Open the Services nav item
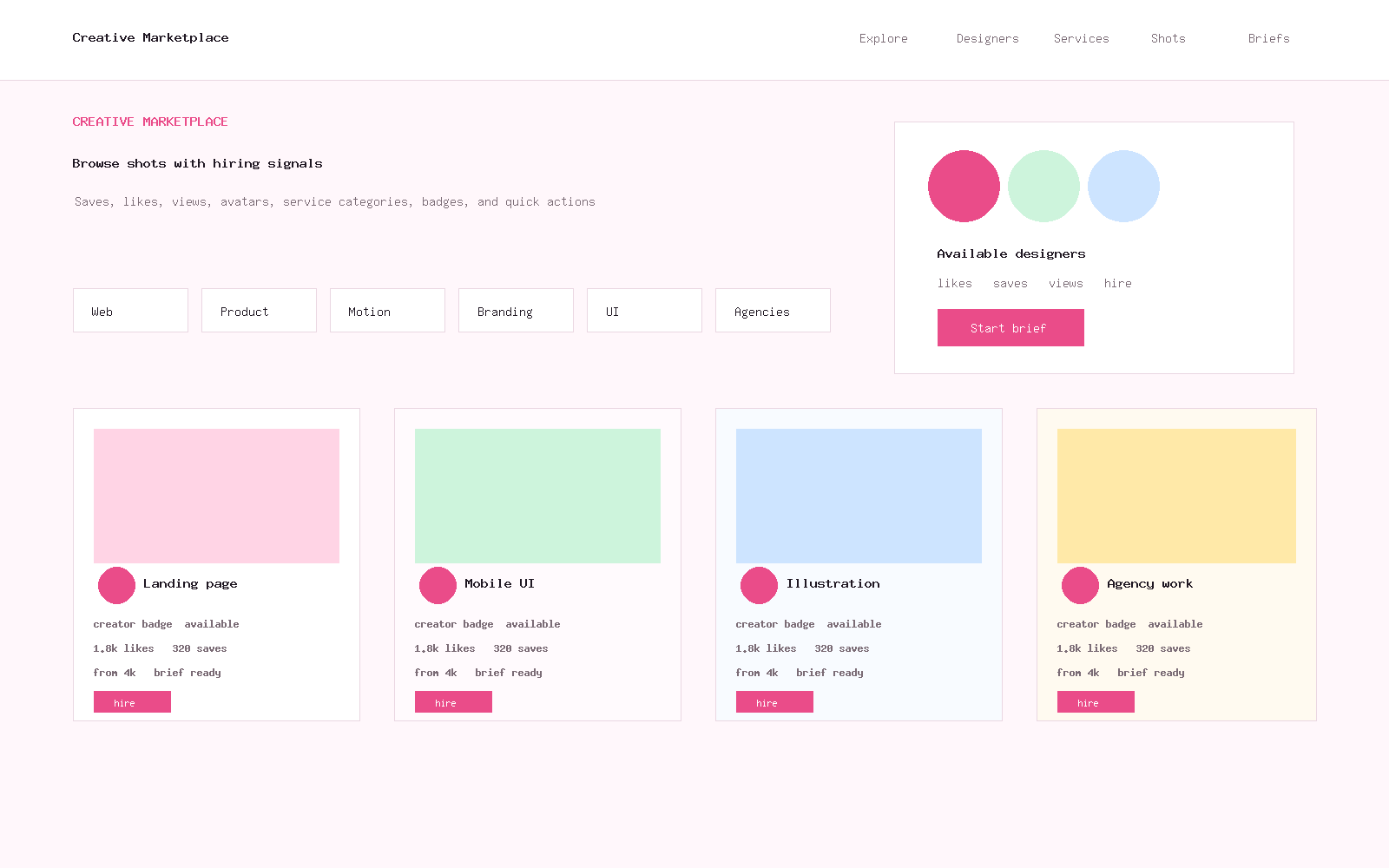The height and width of the screenshot is (868, 1389). [x=1082, y=39]
